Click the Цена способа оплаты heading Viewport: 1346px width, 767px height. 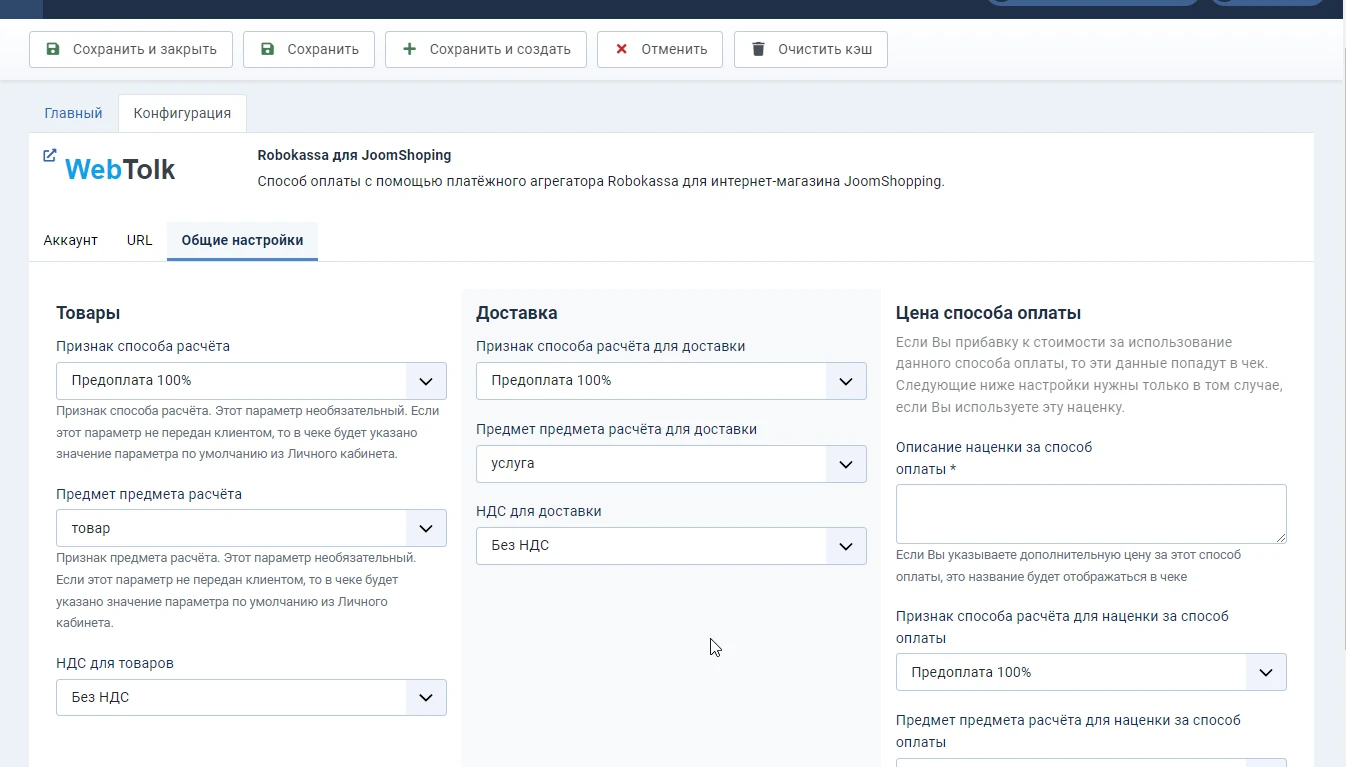pos(989,313)
